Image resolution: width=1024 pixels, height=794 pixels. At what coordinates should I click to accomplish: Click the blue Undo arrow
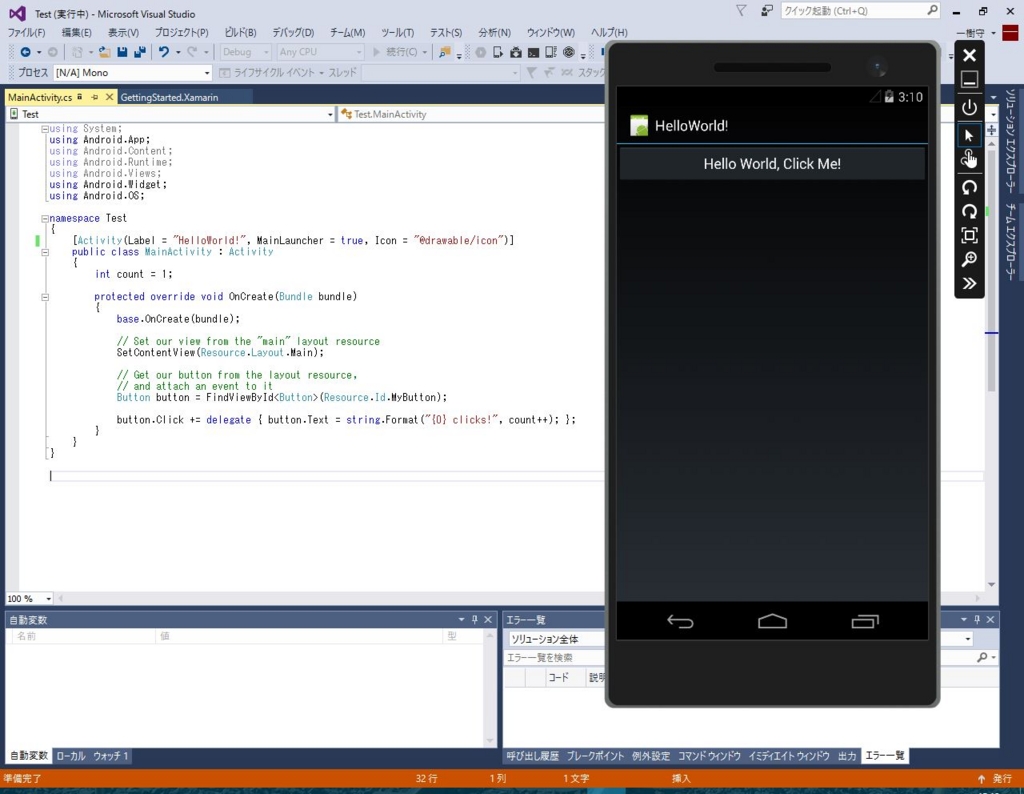click(163, 52)
